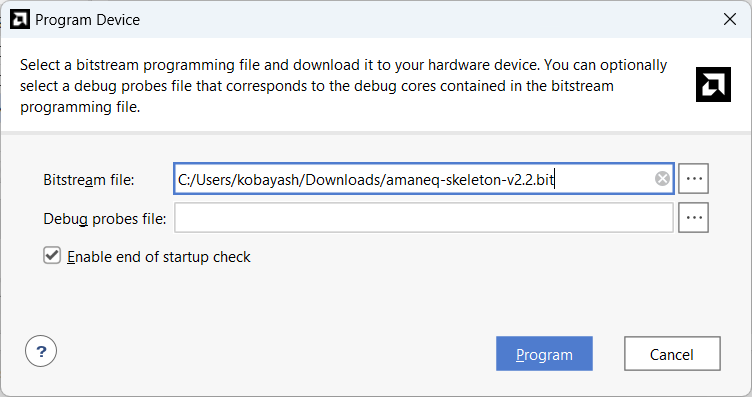
Task: Clear the Bitstream file path field
Action: 662,179
